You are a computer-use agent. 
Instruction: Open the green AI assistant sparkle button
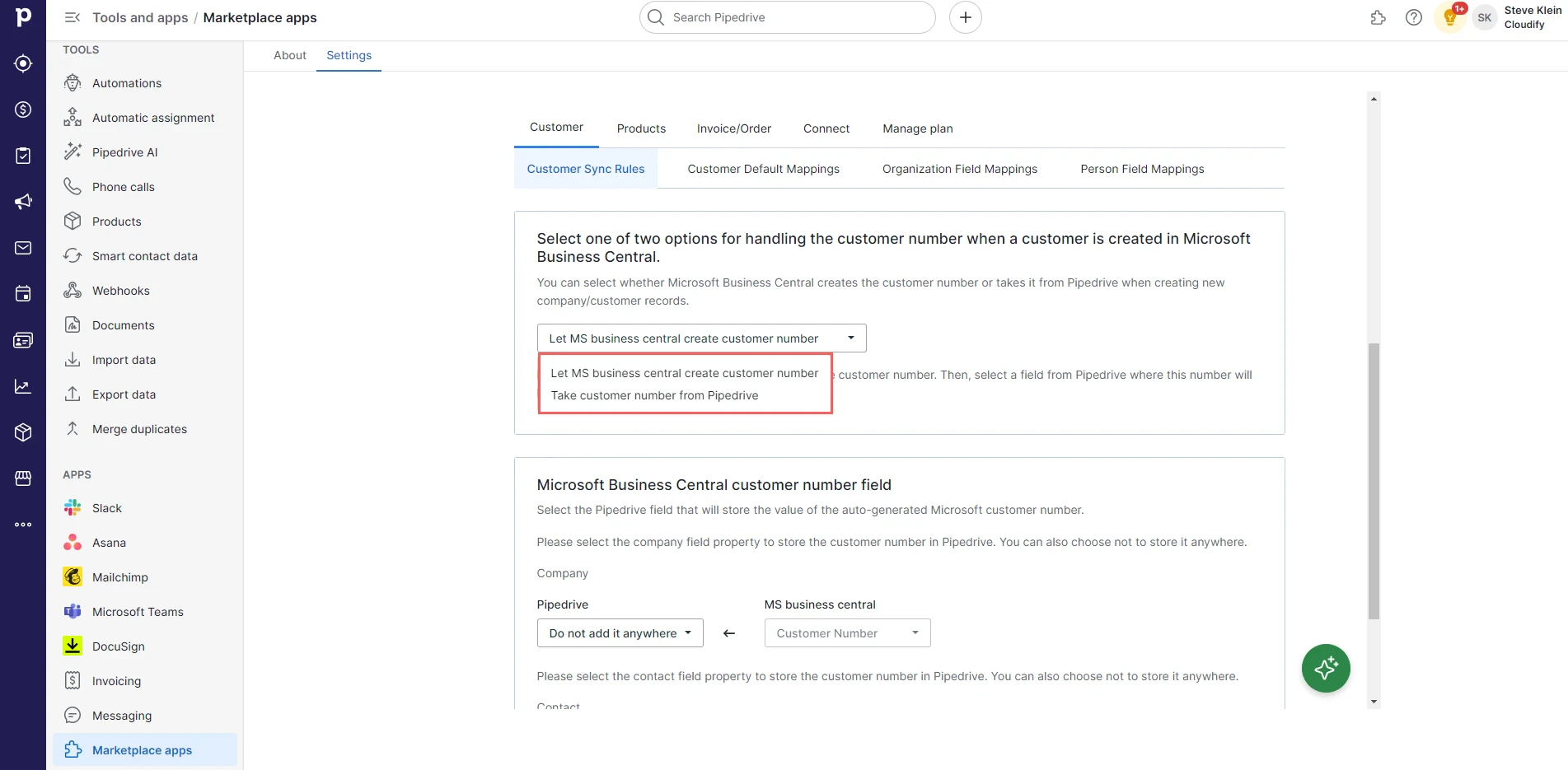(x=1326, y=668)
